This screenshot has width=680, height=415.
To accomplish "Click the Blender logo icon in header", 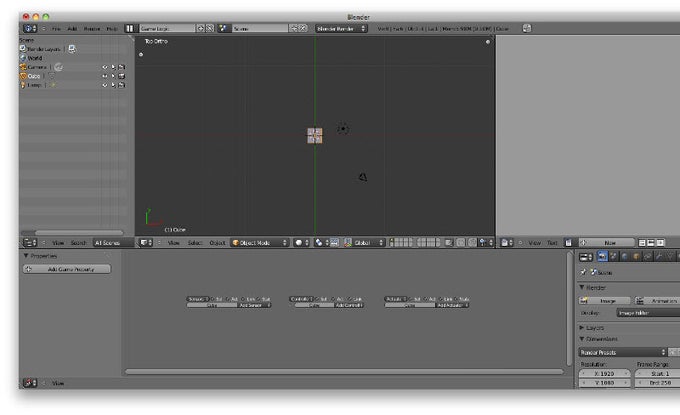I will click(526, 29).
